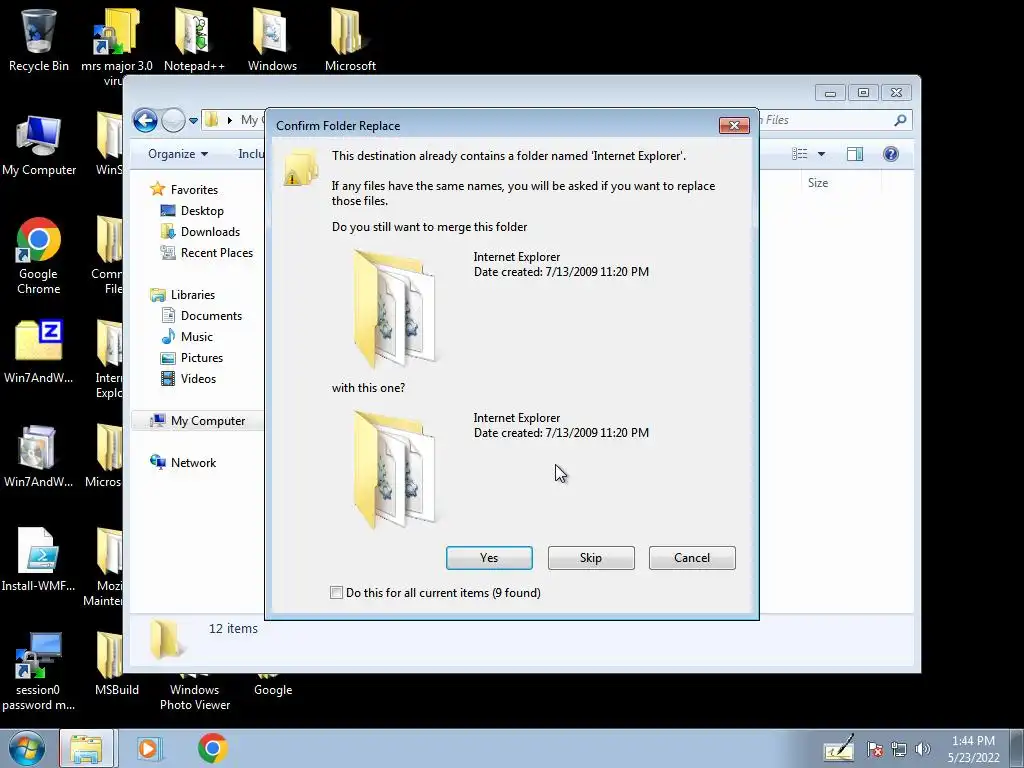Minimize the Explorer window

coord(830,93)
